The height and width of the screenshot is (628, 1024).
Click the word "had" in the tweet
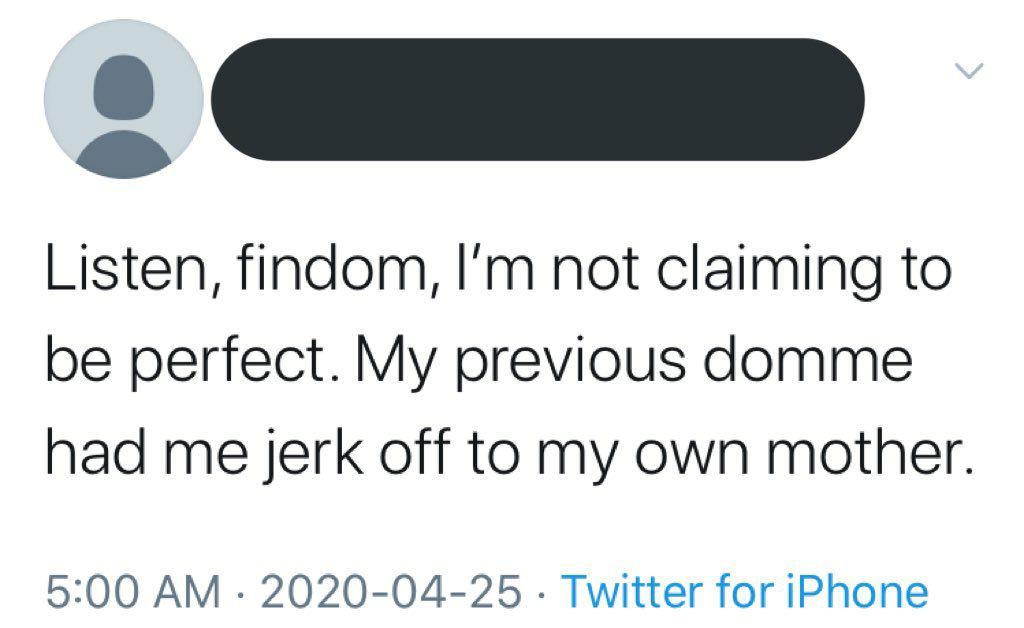[x=96, y=451]
